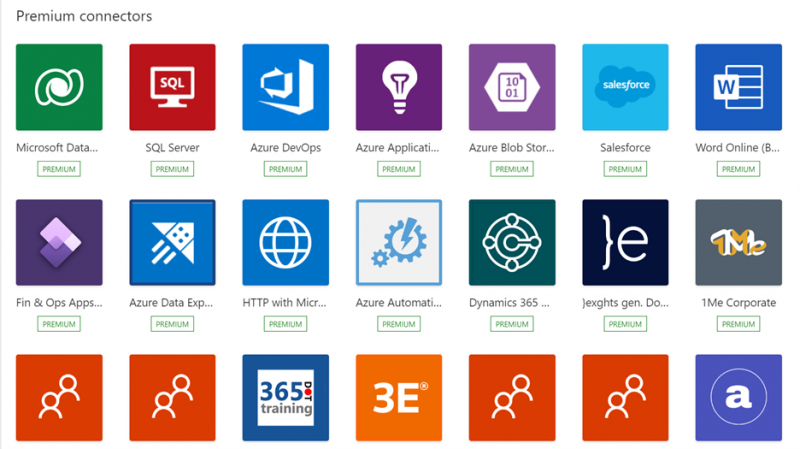Select the red SQL Server connector icon
This screenshot has height=449, width=800.
pyautogui.click(x=172, y=87)
